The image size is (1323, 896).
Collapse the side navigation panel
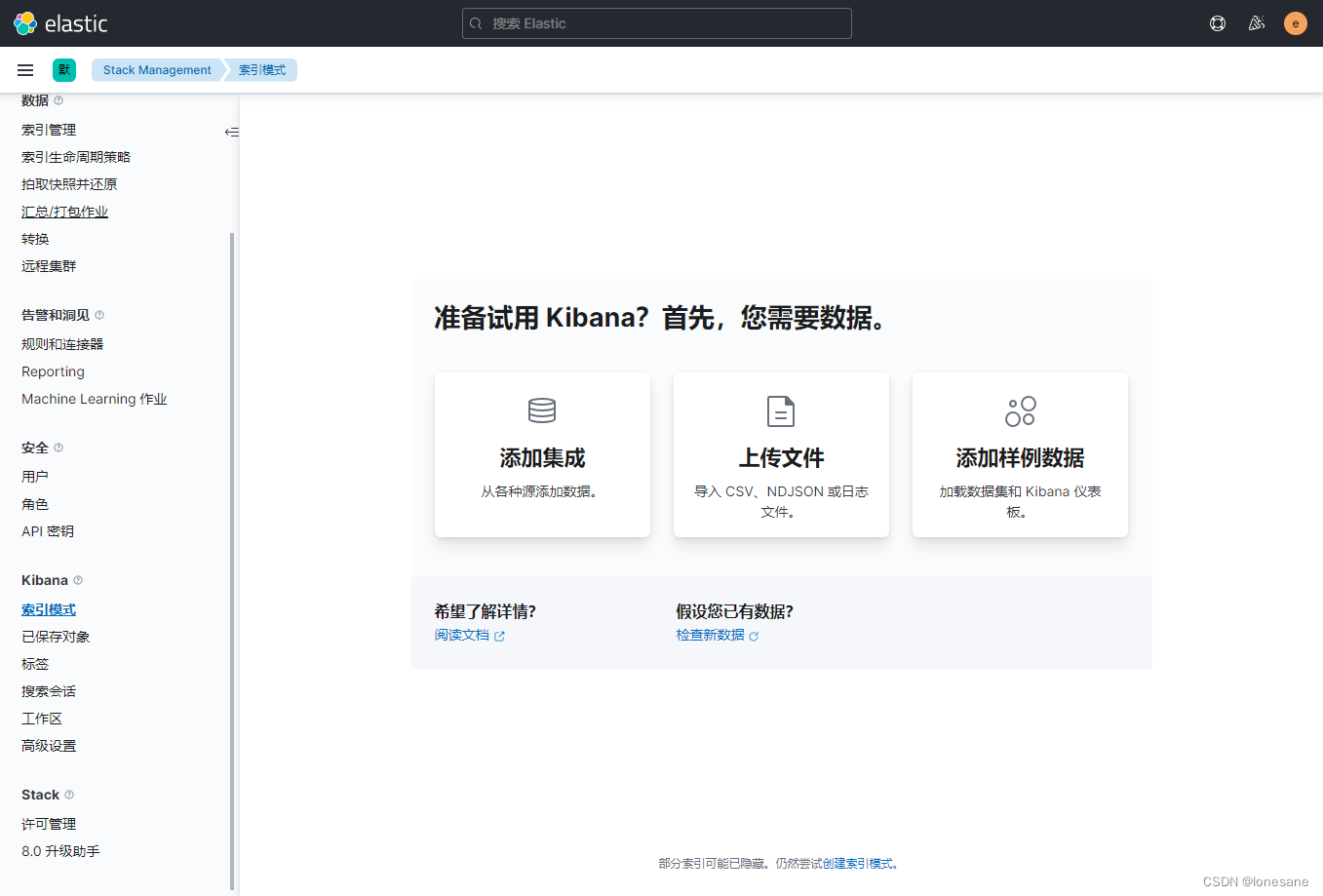pos(231,132)
